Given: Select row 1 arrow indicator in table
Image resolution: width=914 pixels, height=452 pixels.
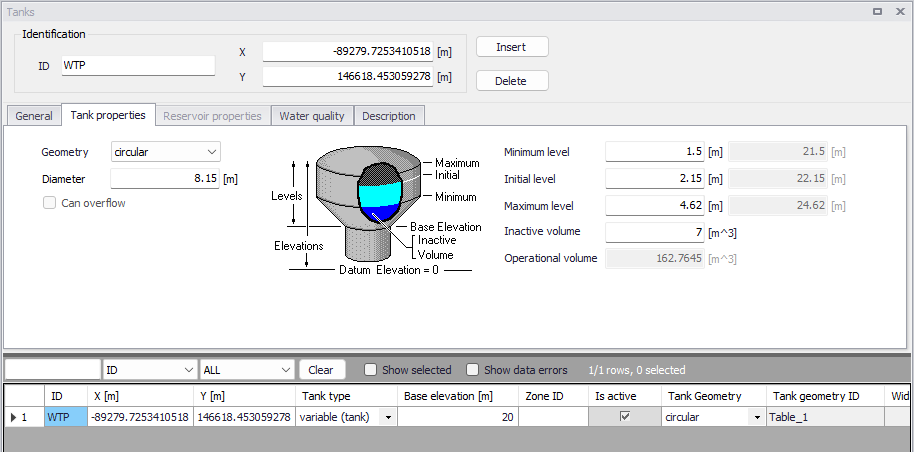Looking at the screenshot, I should 14,417.
